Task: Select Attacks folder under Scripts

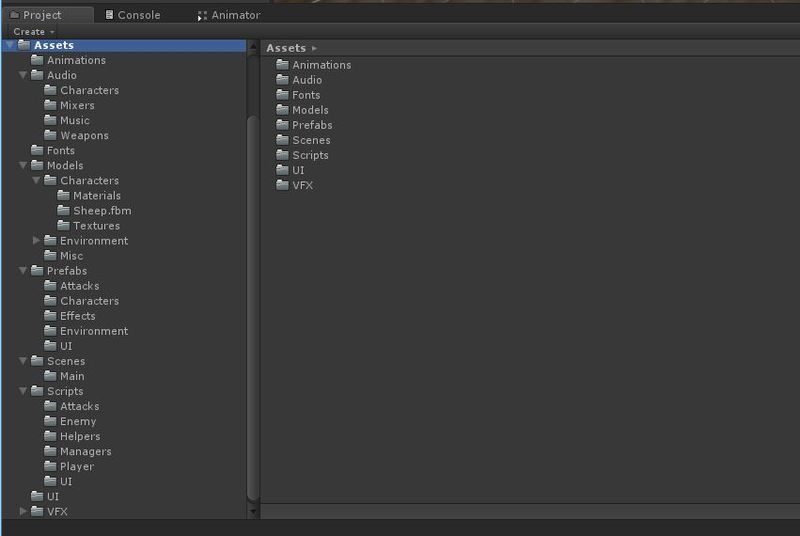Action: pos(80,406)
